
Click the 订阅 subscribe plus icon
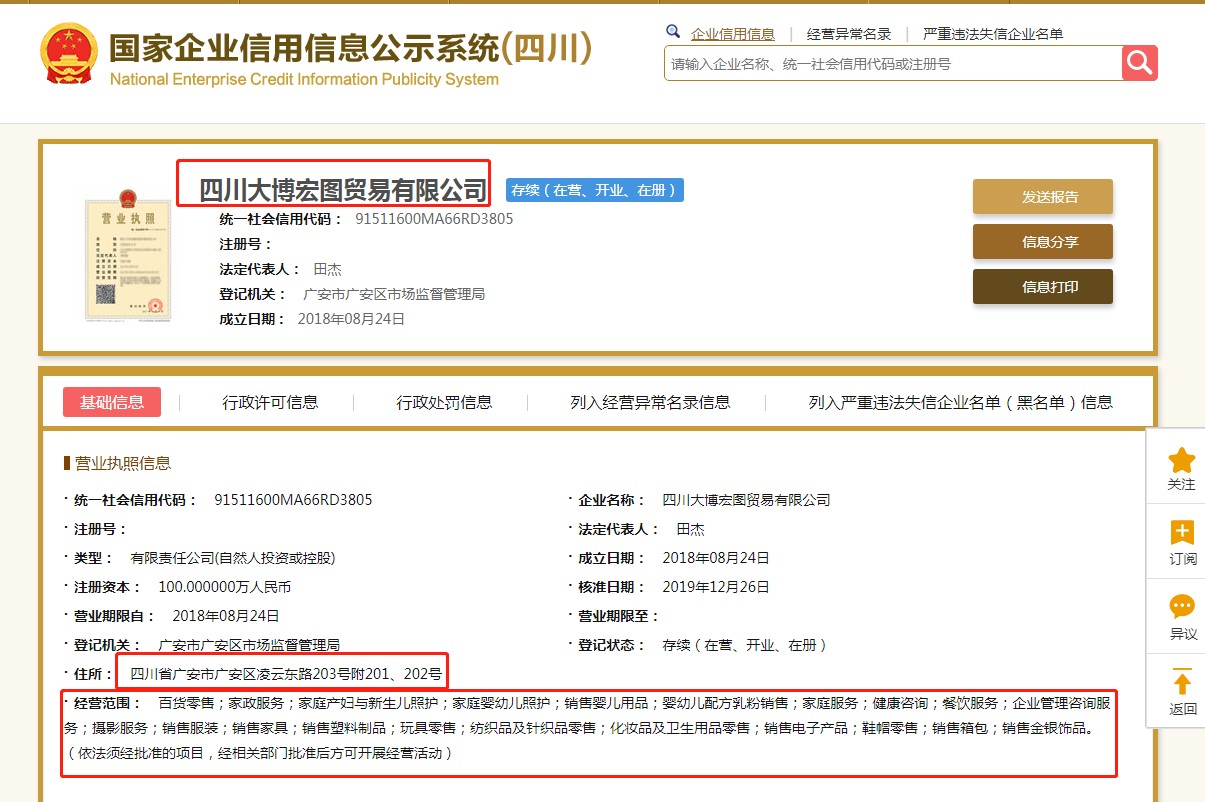(x=1181, y=534)
